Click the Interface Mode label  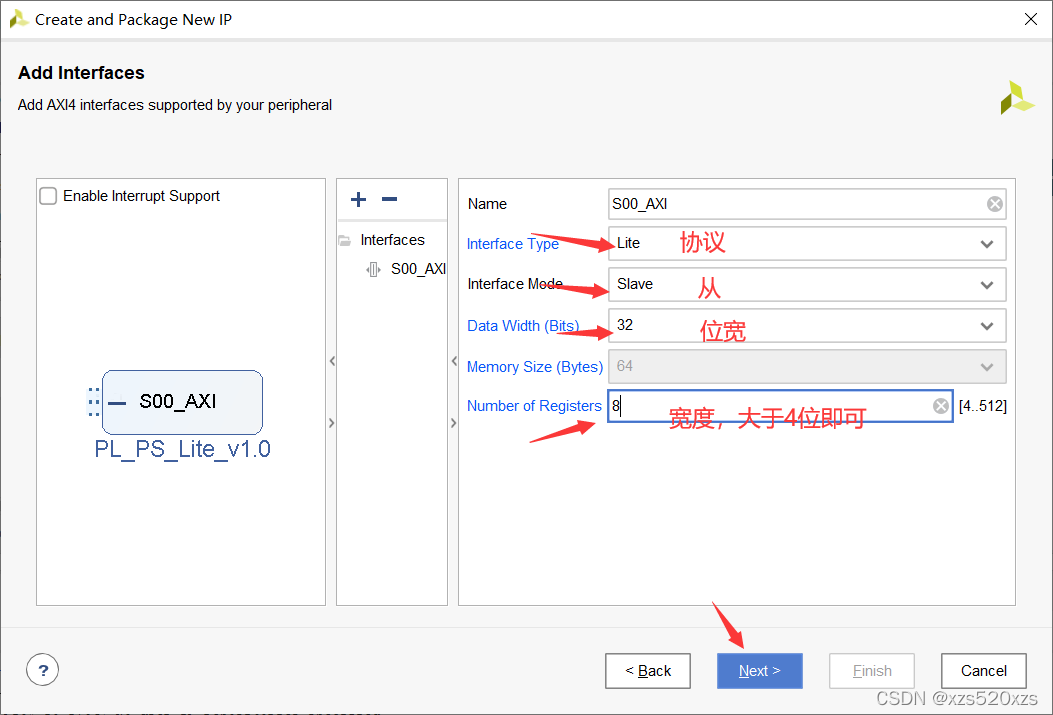pos(515,284)
